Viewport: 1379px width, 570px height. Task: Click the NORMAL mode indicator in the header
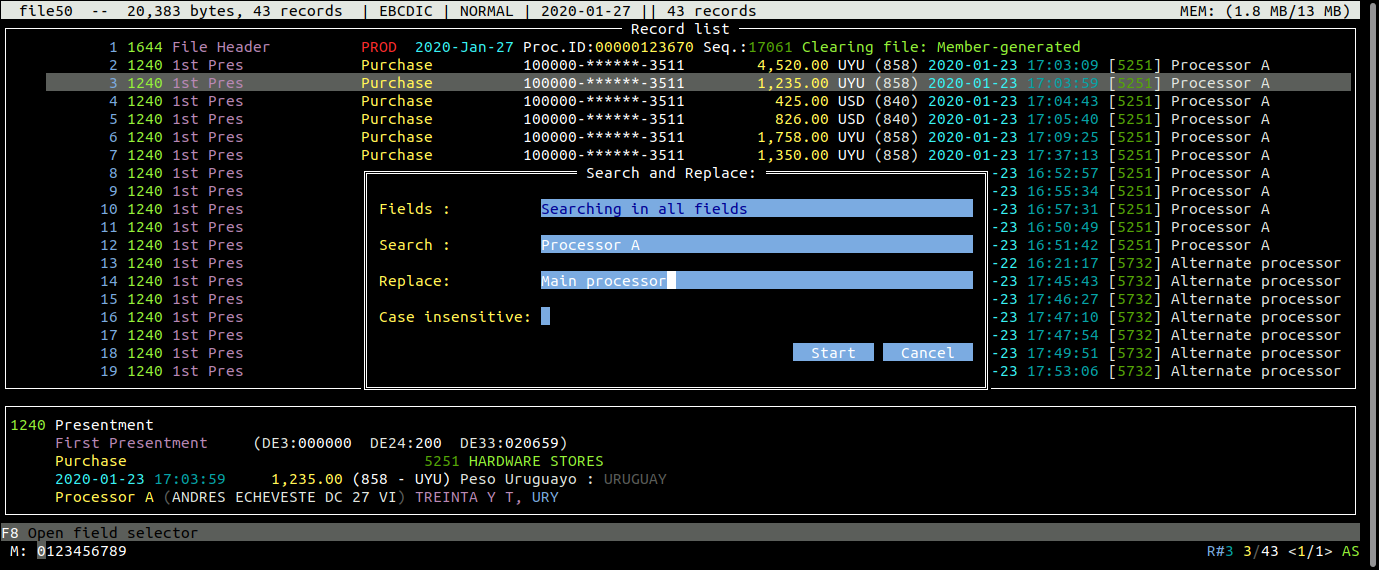point(486,11)
